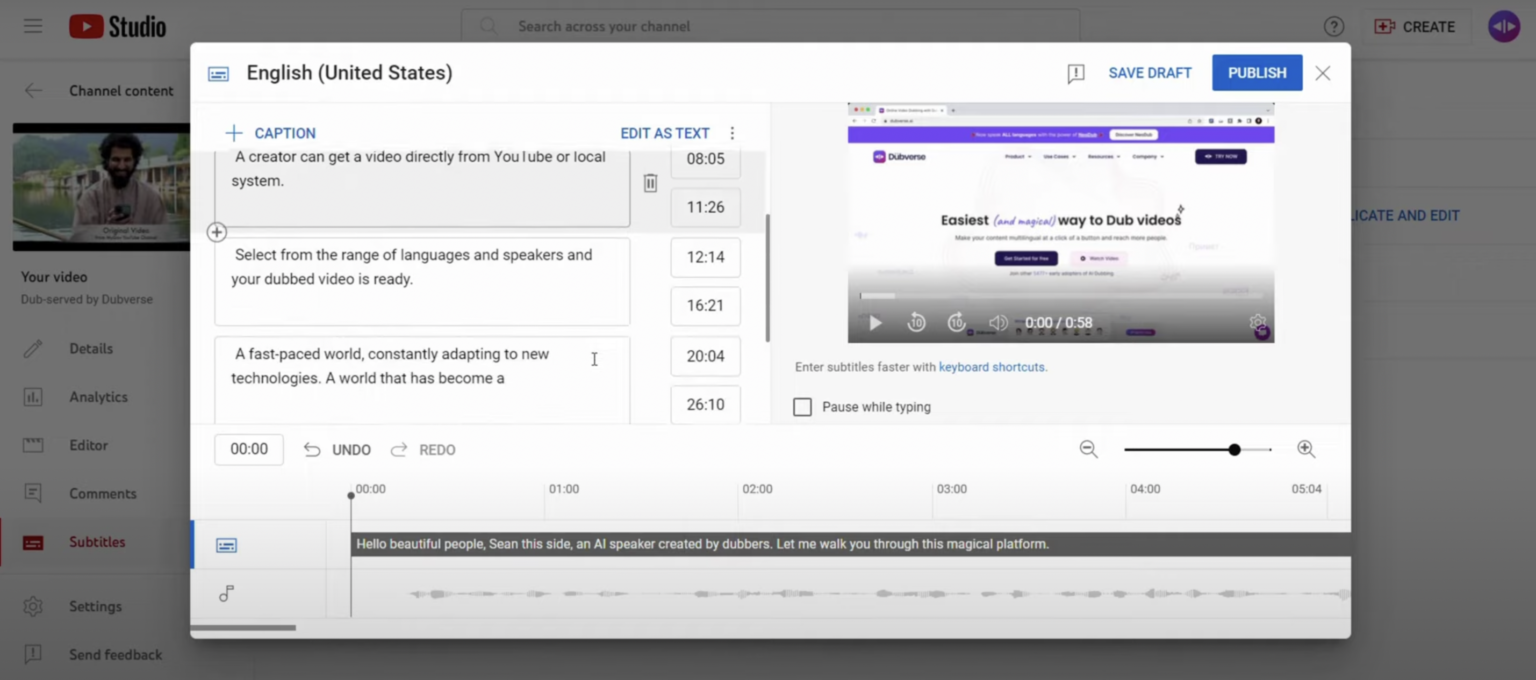Insert a new caption via plus circle
The width and height of the screenshot is (1536, 680).
pyautogui.click(x=216, y=231)
